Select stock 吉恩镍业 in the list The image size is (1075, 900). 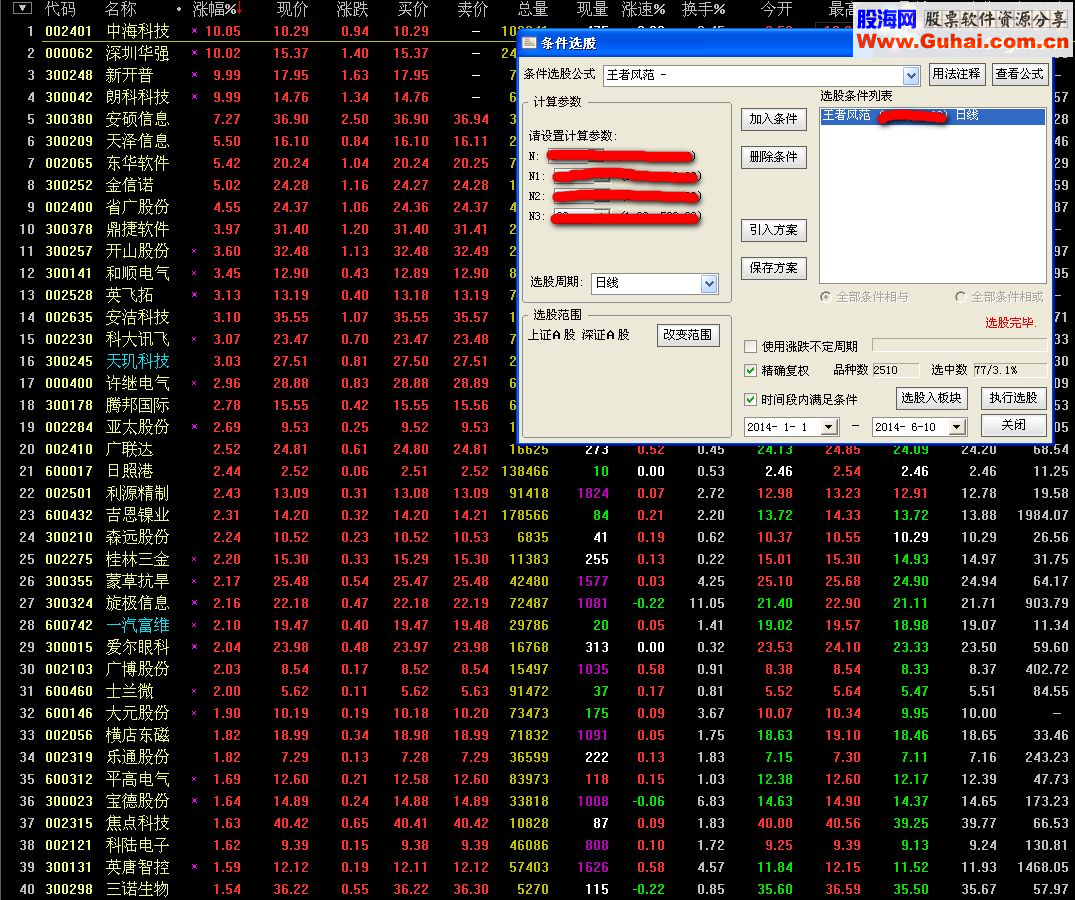click(138, 515)
